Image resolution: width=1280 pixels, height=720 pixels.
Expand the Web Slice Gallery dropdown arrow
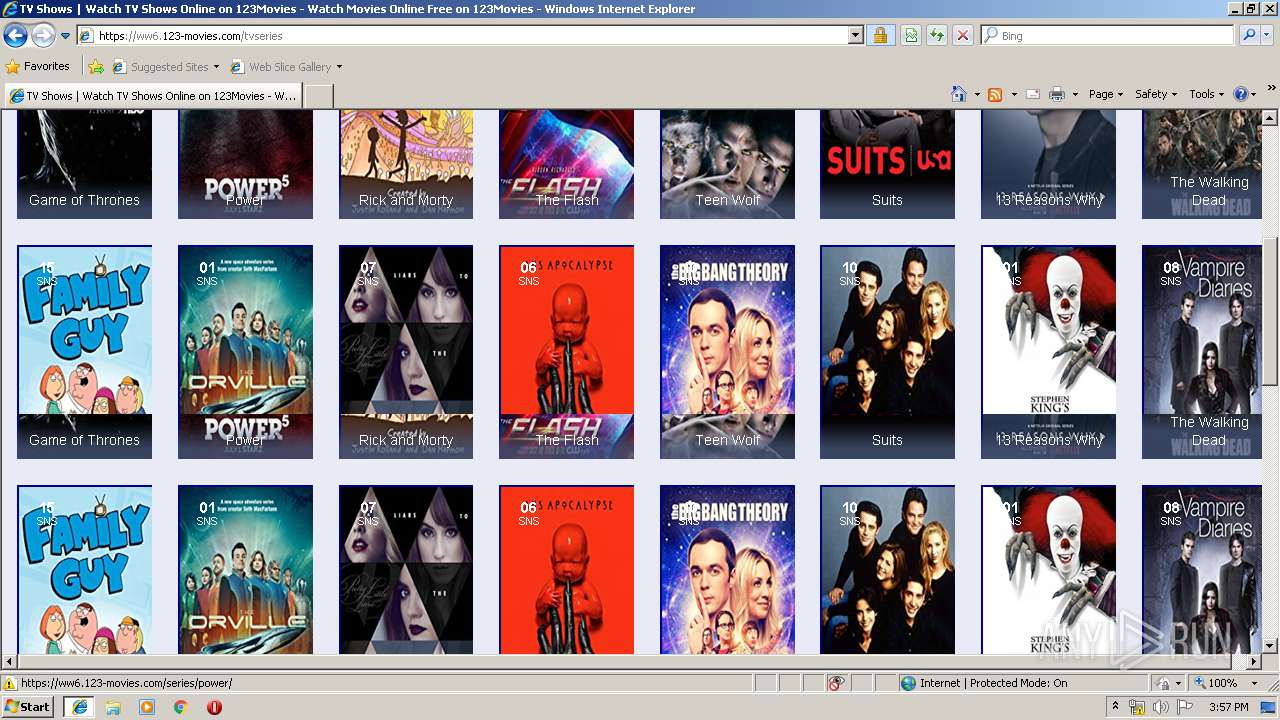(339, 67)
